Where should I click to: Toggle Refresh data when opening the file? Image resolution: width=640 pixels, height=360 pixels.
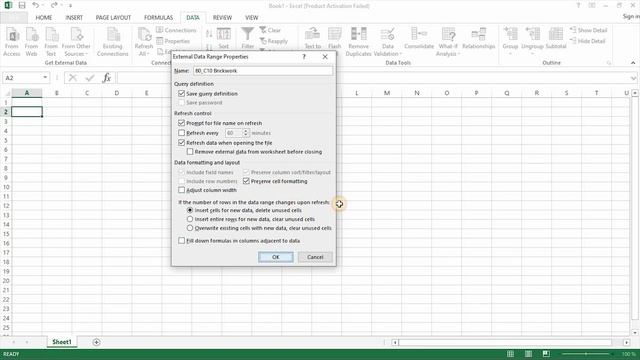tap(182, 142)
